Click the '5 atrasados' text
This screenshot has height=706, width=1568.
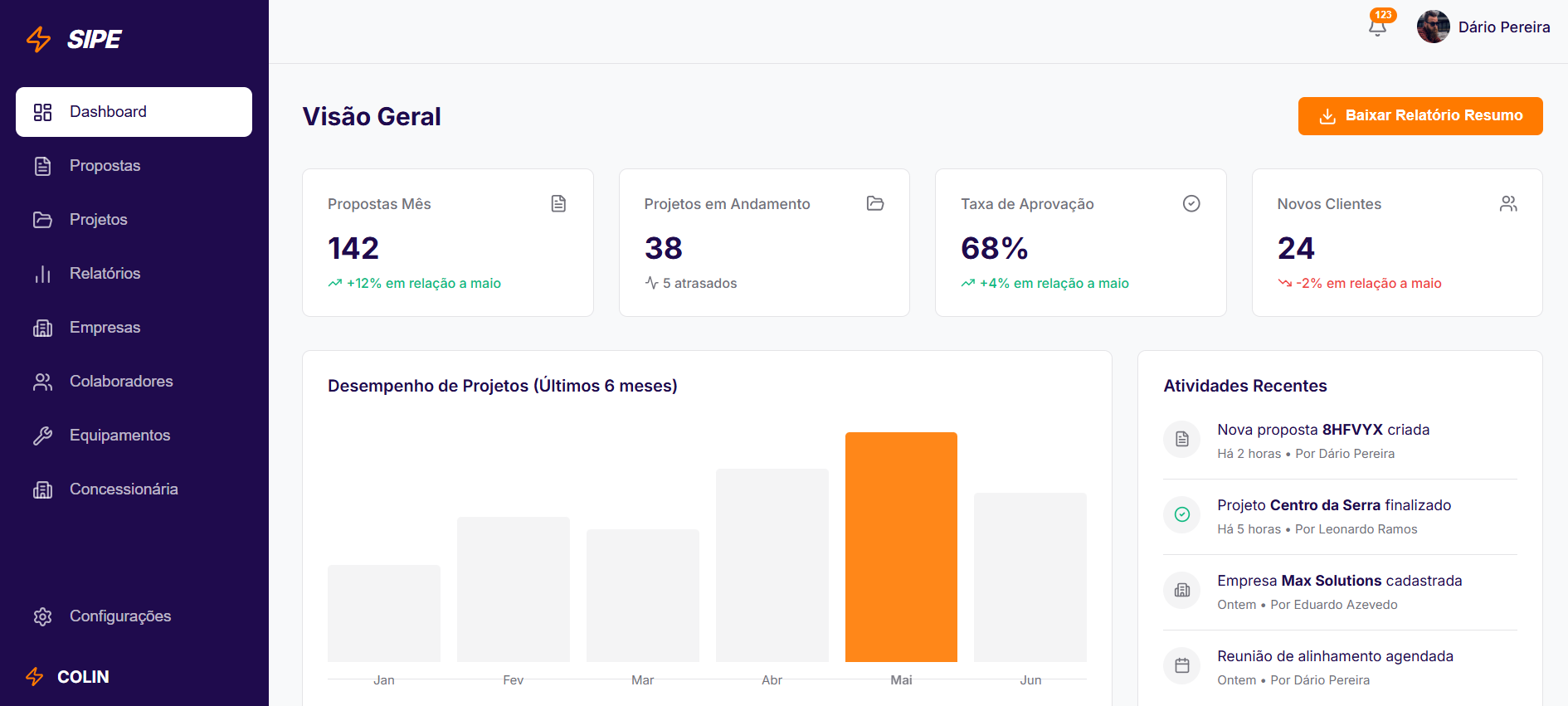(699, 283)
